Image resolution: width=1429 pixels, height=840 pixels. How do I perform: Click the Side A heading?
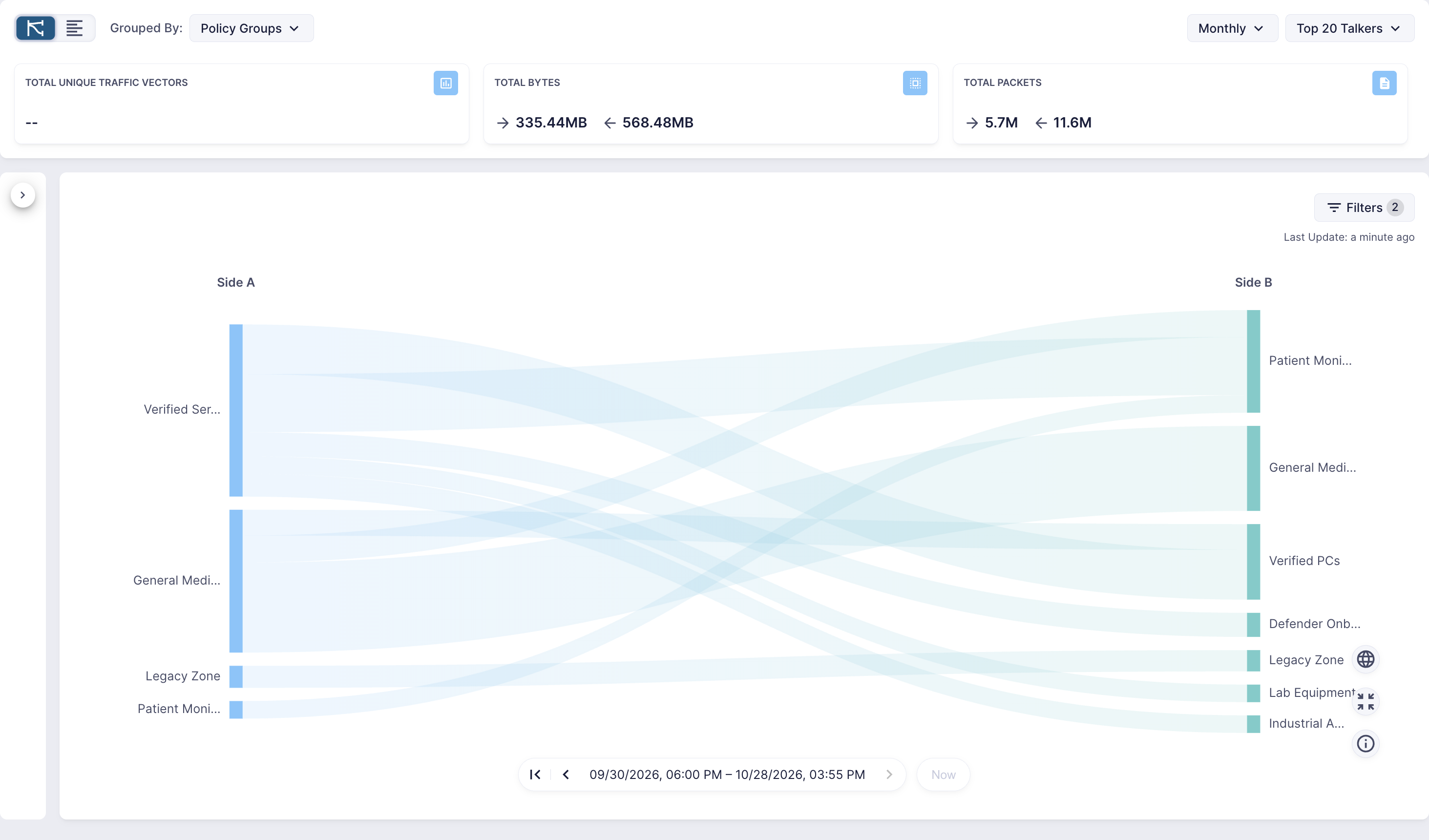[x=236, y=282]
